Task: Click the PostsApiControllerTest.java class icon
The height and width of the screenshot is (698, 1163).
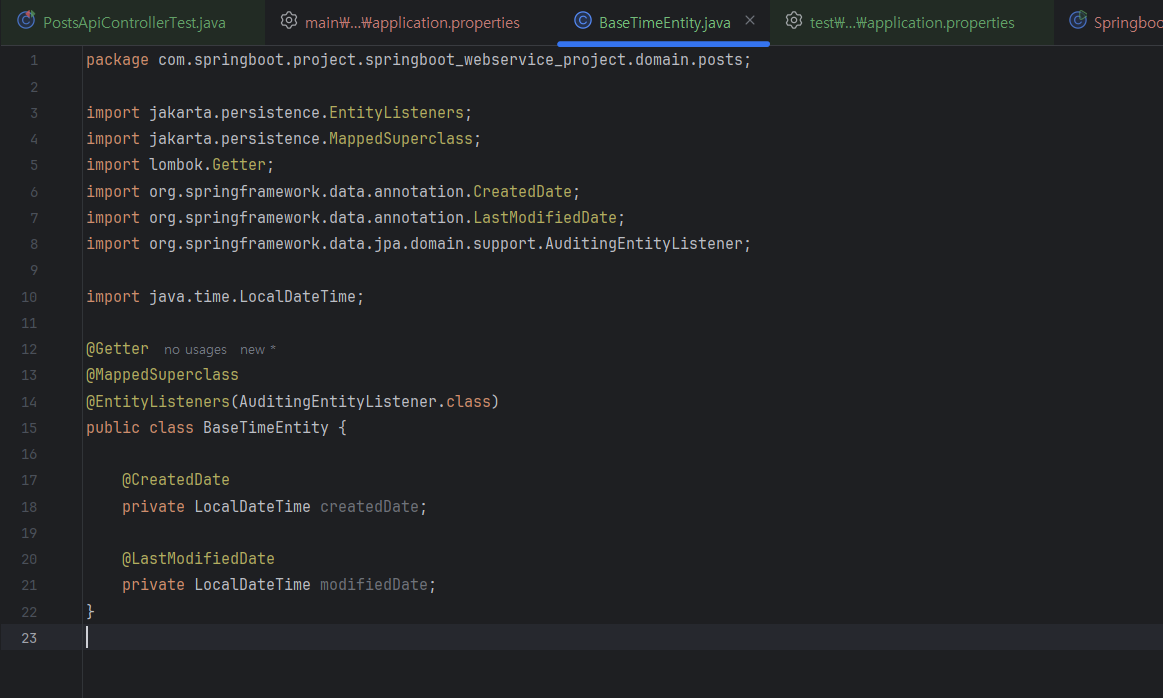Action: (26, 21)
